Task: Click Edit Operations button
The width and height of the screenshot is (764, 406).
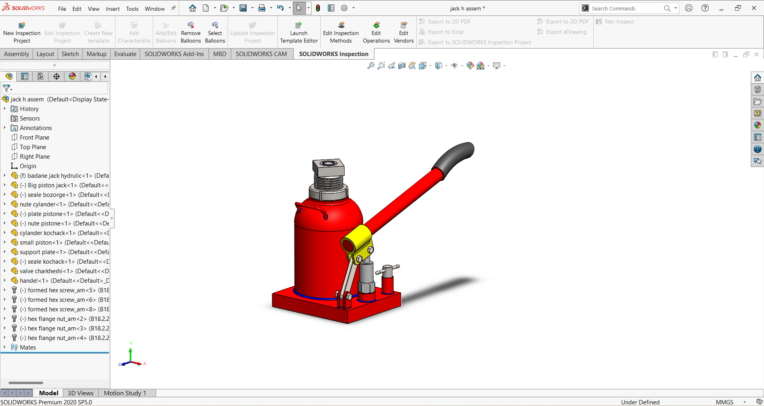Action: click(376, 33)
